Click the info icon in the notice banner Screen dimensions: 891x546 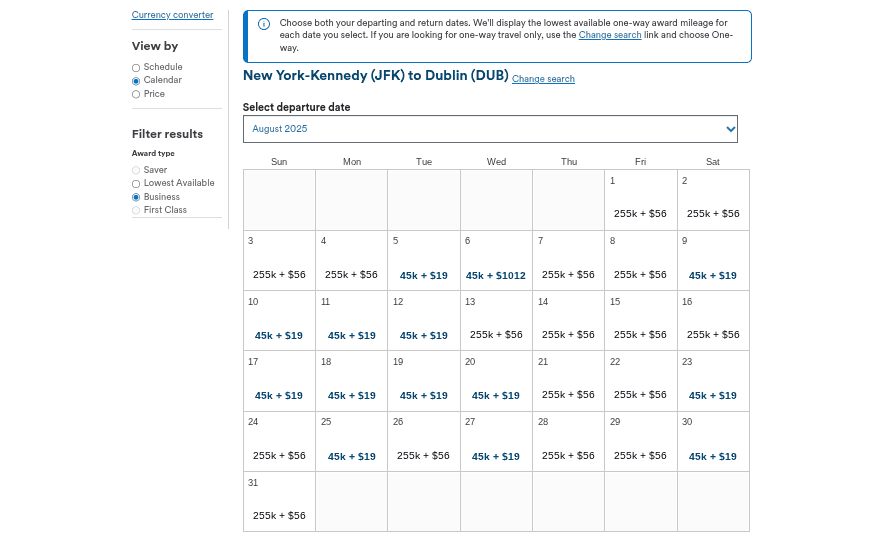pos(264,24)
